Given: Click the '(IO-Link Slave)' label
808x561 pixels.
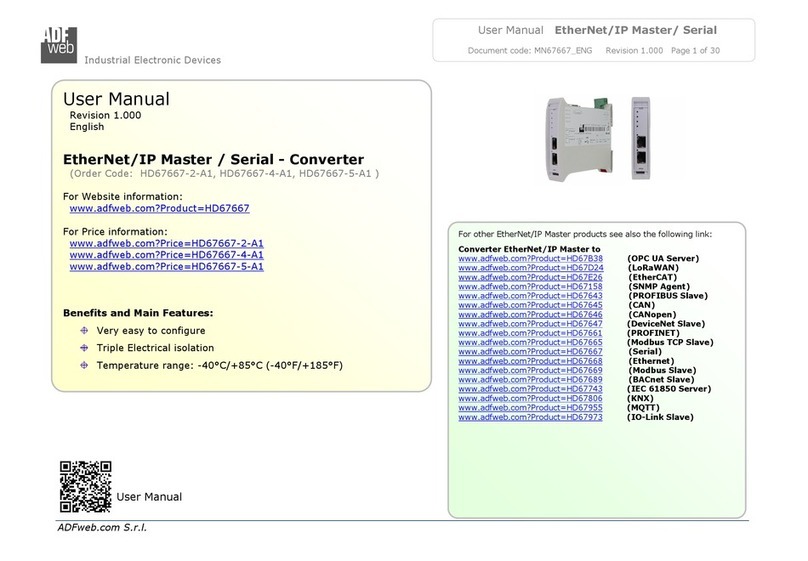Looking at the screenshot, I should coord(660,417).
